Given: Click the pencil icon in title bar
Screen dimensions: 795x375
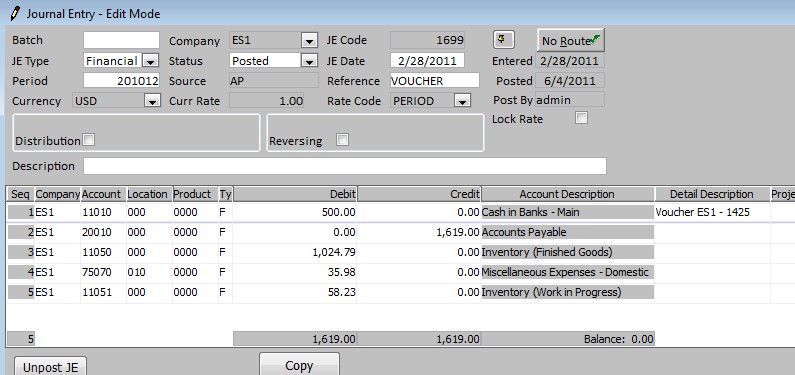Looking at the screenshot, I should (15, 13).
